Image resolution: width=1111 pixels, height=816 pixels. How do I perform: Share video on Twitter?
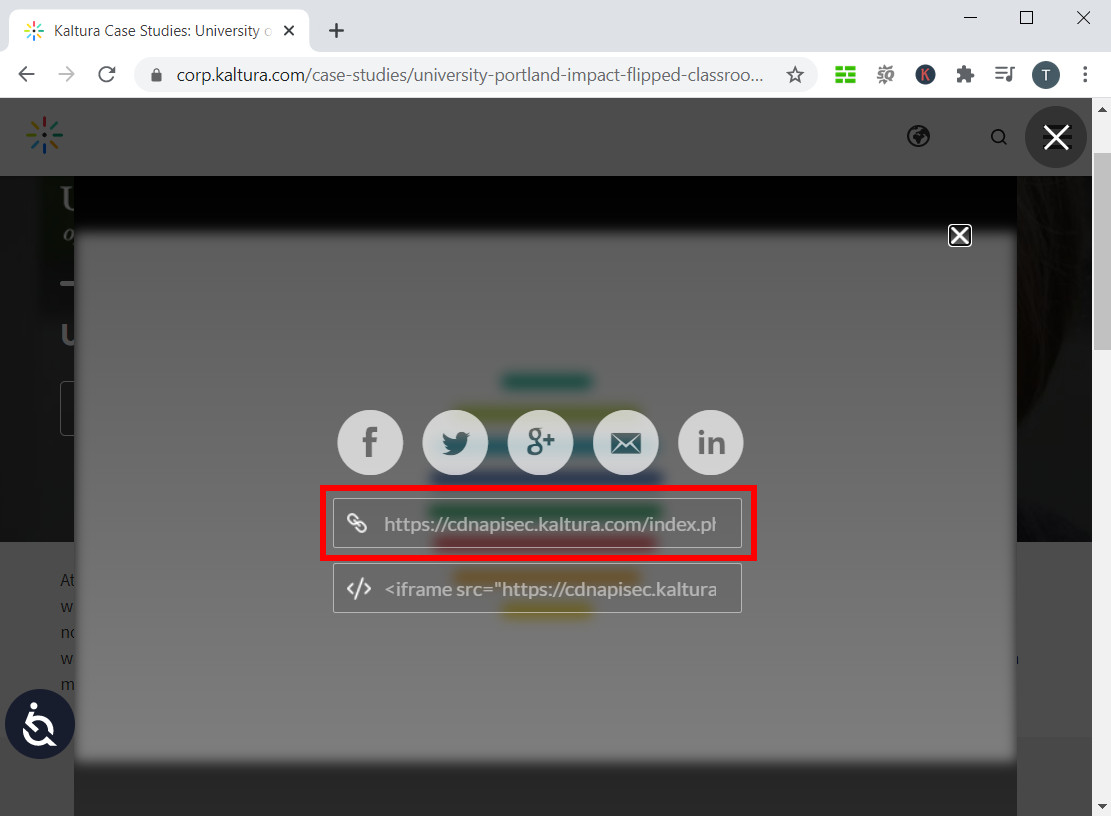point(455,443)
